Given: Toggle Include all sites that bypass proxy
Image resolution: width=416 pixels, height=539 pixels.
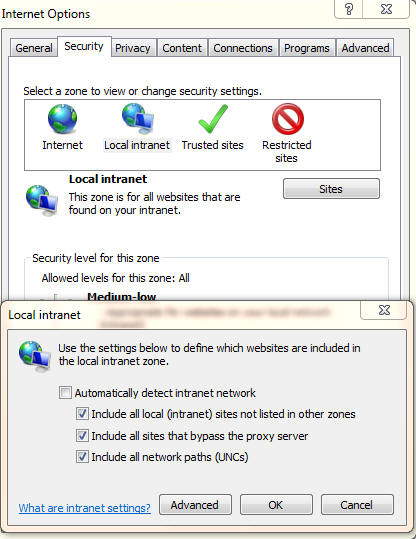Looking at the screenshot, I should pyautogui.click(x=82, y=436).
